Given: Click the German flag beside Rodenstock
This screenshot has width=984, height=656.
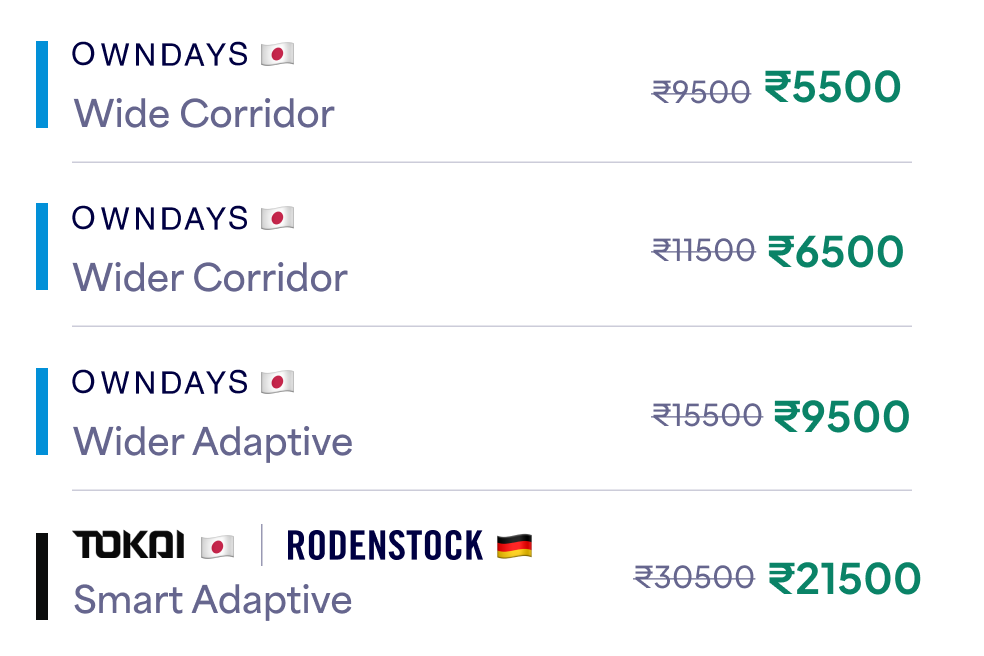Looking at the screenshot, I should (x=514, y=546).
